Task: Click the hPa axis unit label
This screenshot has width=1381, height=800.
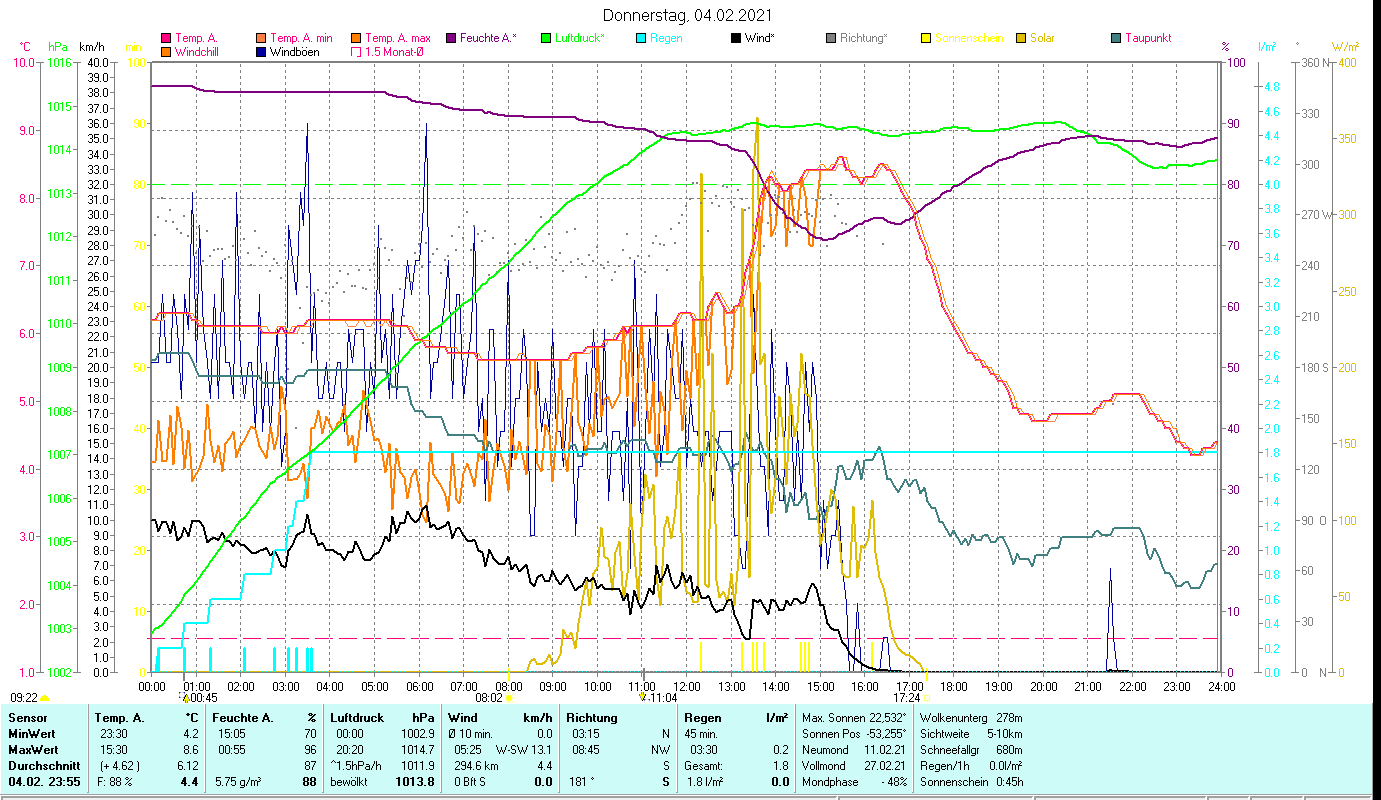Action: [58, 47]
